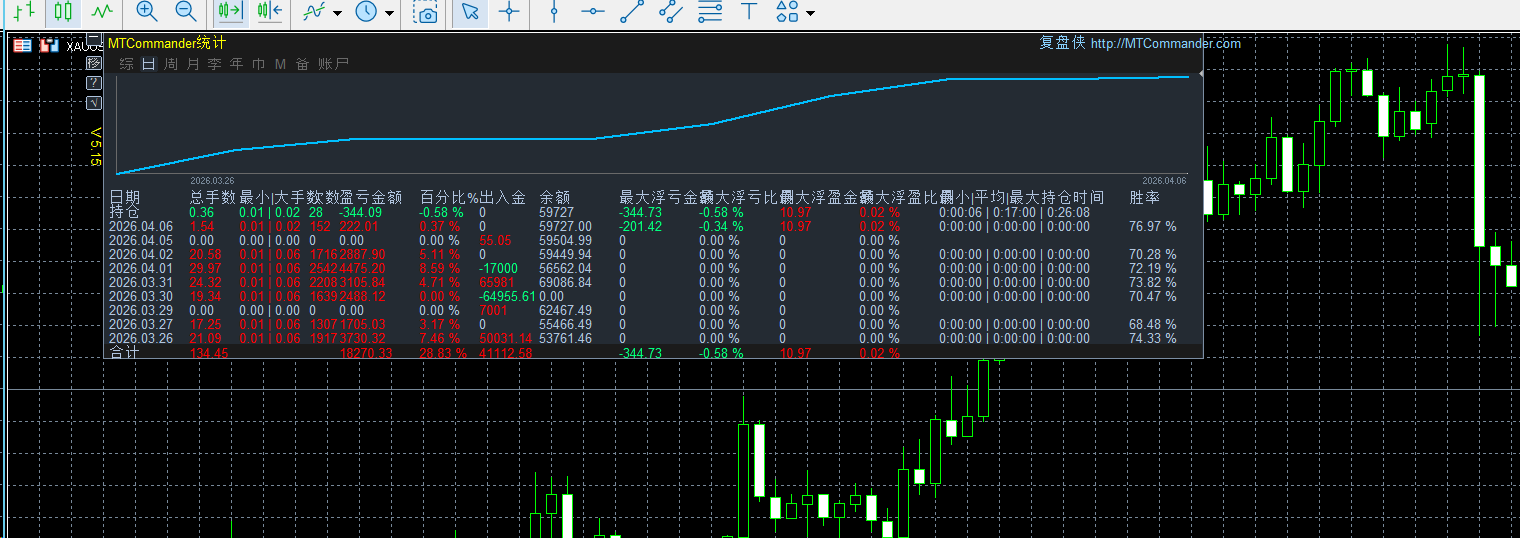The image size is (1520, 538).
Task: Click the 复盘侠 label
Action: (x=1062, y=43)
